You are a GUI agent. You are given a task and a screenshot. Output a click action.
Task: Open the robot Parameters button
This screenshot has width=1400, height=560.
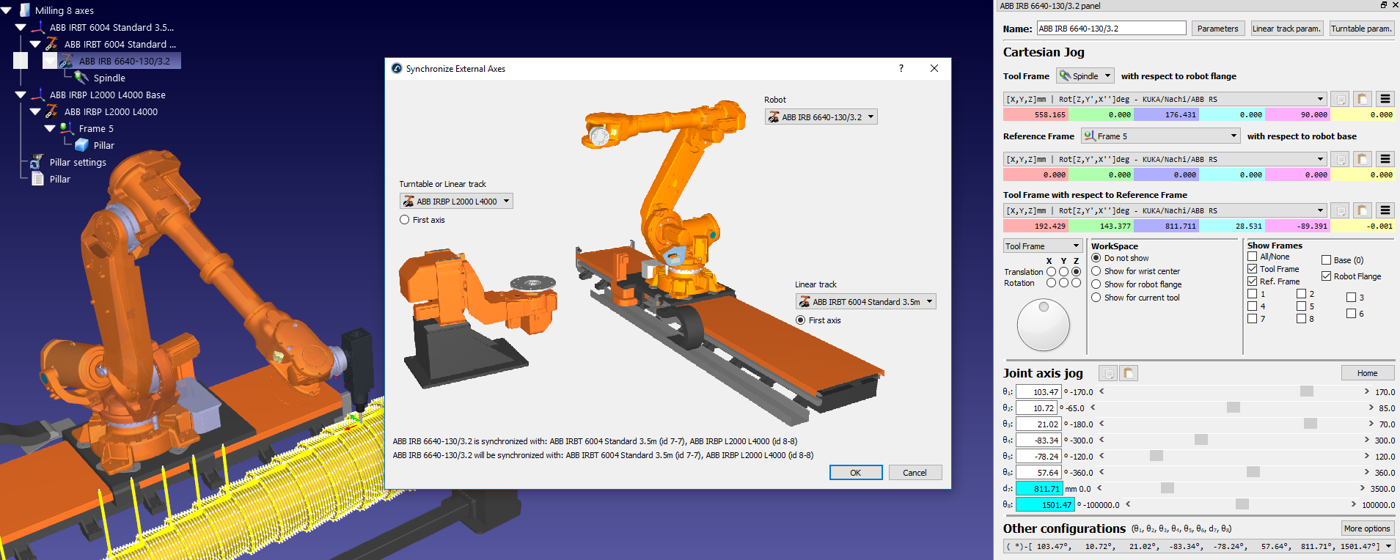tap(1218, 28)
